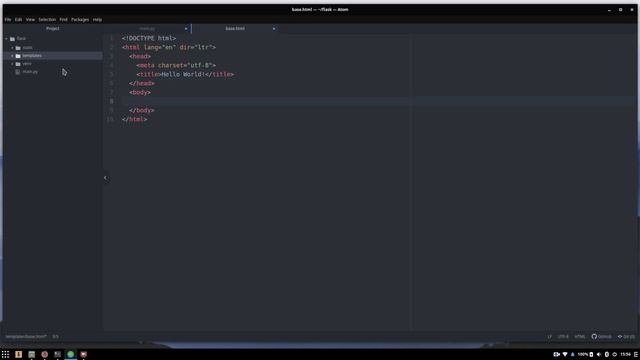Click the 15:56 clock
640x360 pixels.
tap(625, 354)
